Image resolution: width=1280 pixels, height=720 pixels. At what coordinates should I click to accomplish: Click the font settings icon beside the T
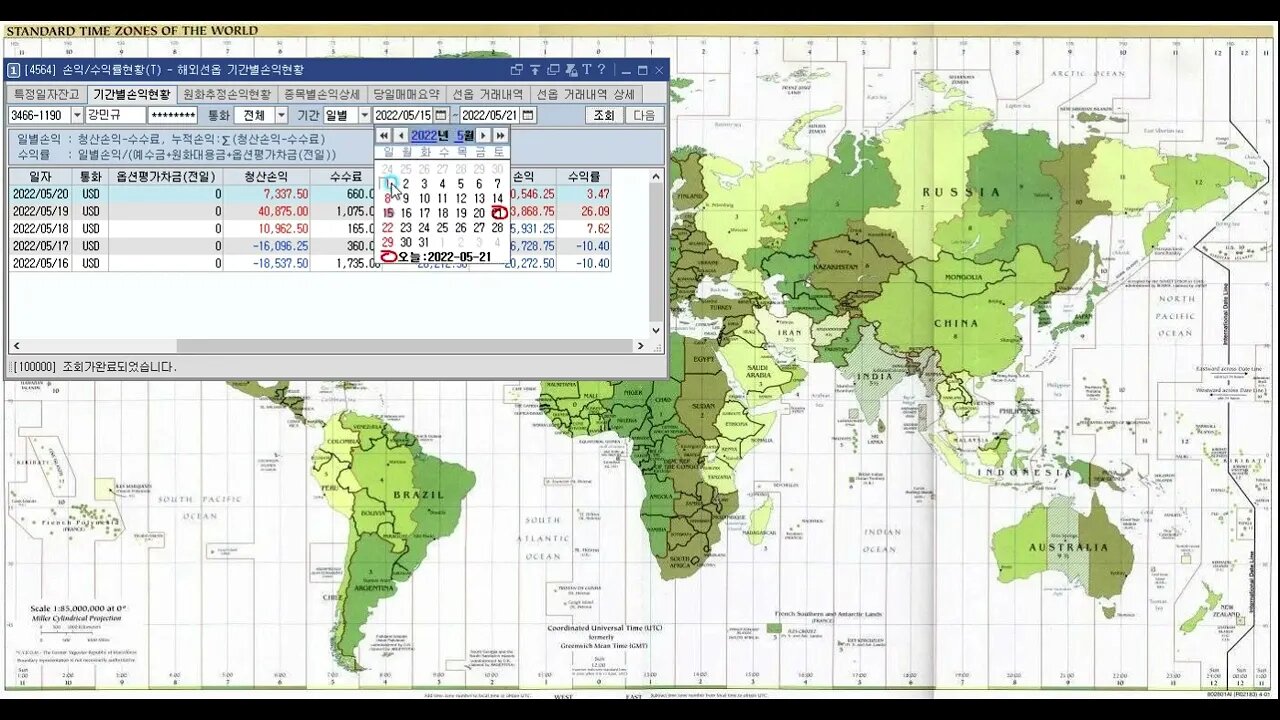(x=571, y=70)
